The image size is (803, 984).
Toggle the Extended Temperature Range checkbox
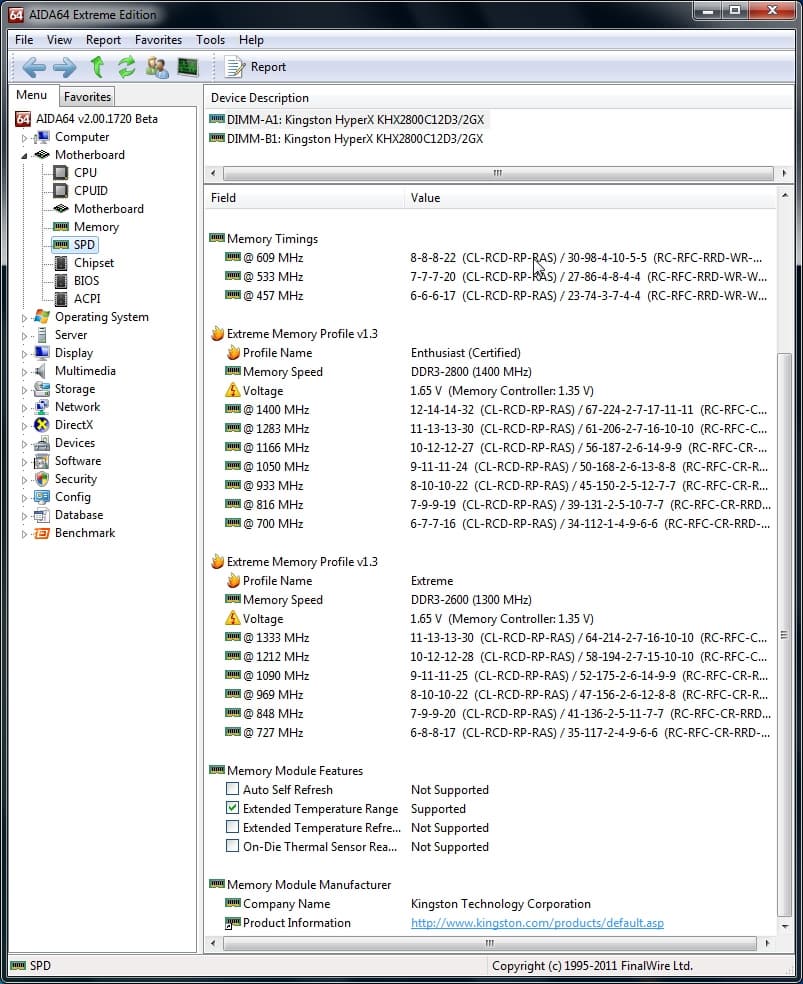[232, 808]
